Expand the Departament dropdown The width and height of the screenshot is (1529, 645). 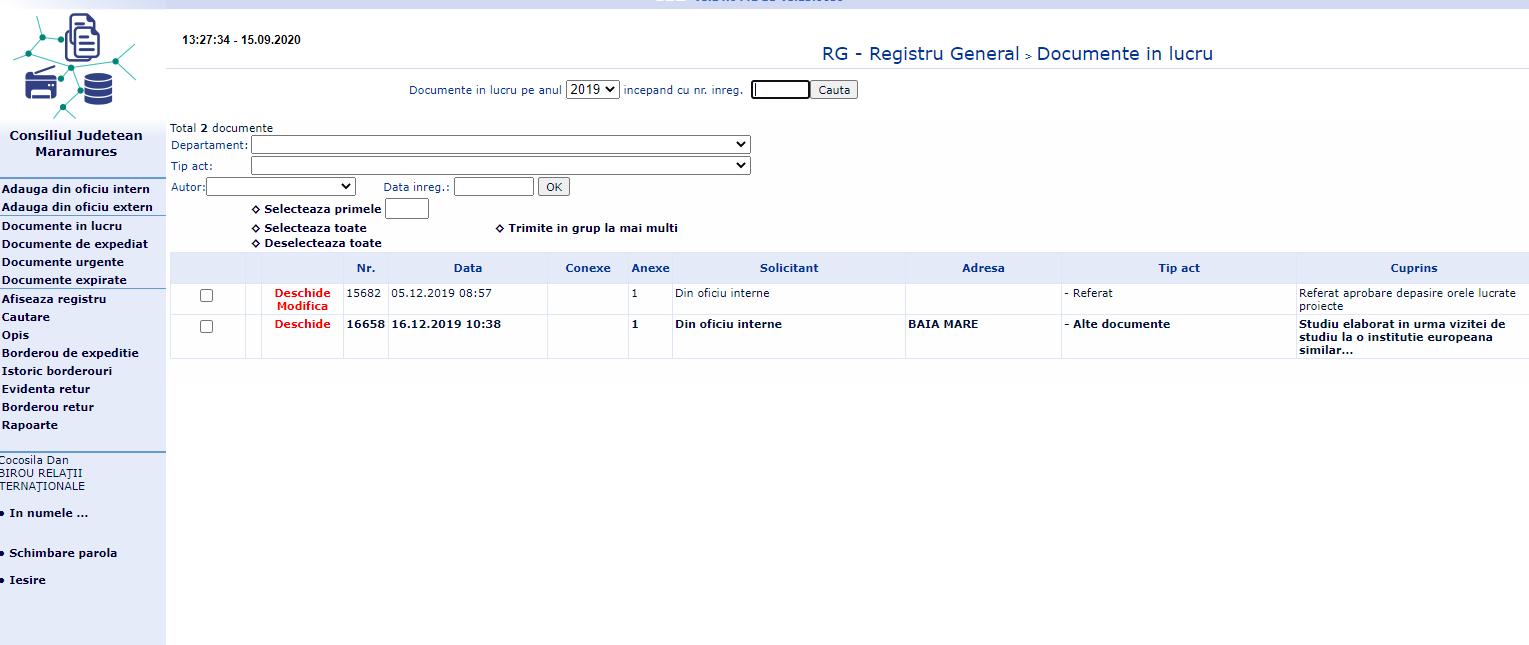tap(500, 145)
